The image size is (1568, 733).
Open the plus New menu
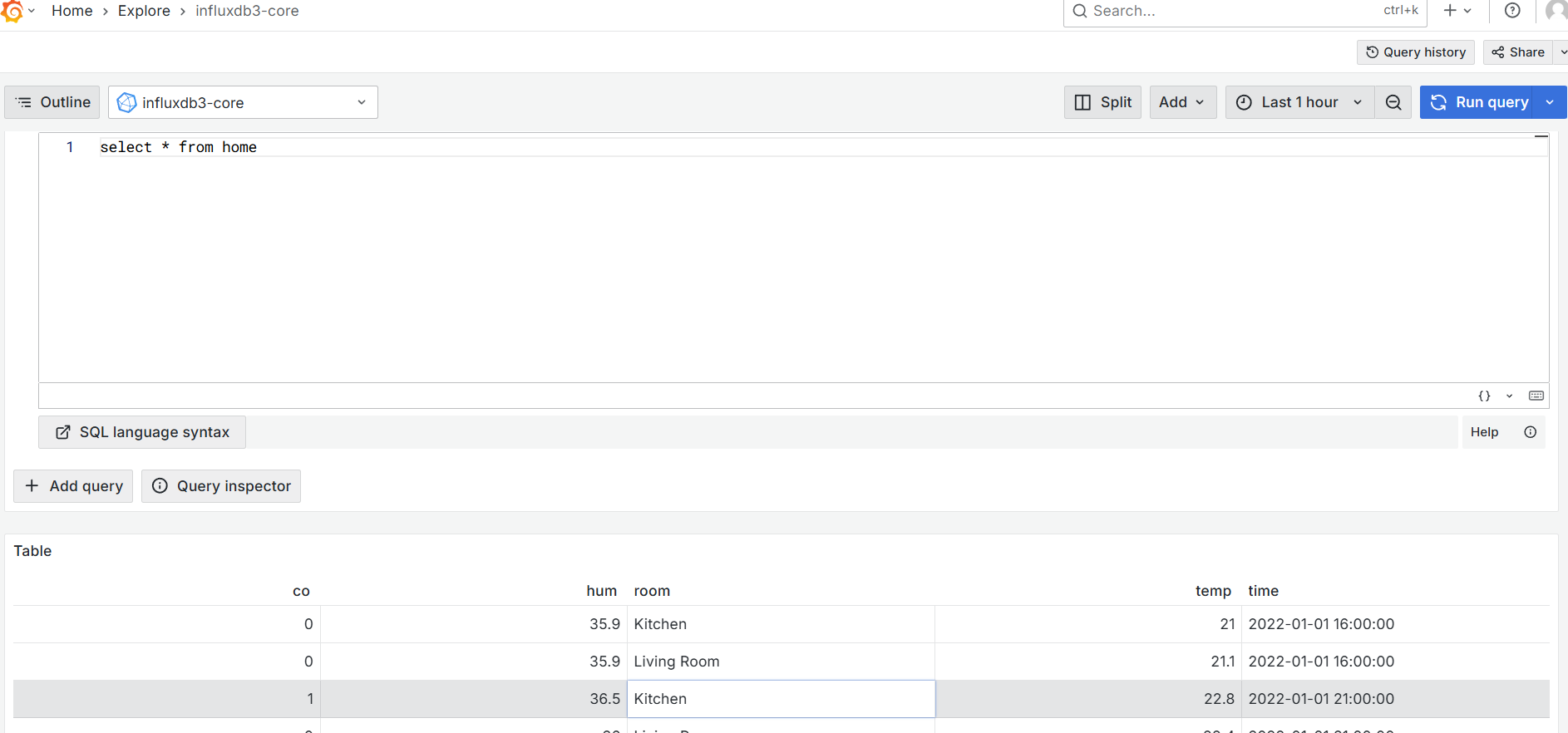pyautogui.click(x=1457, y=11)
